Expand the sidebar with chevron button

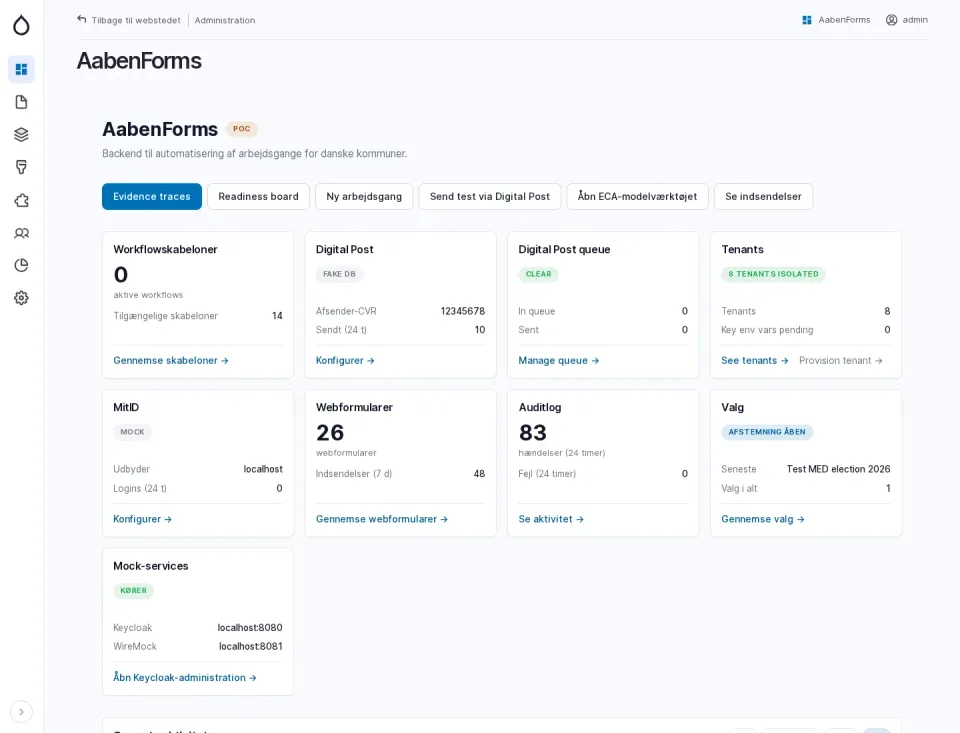21,712
